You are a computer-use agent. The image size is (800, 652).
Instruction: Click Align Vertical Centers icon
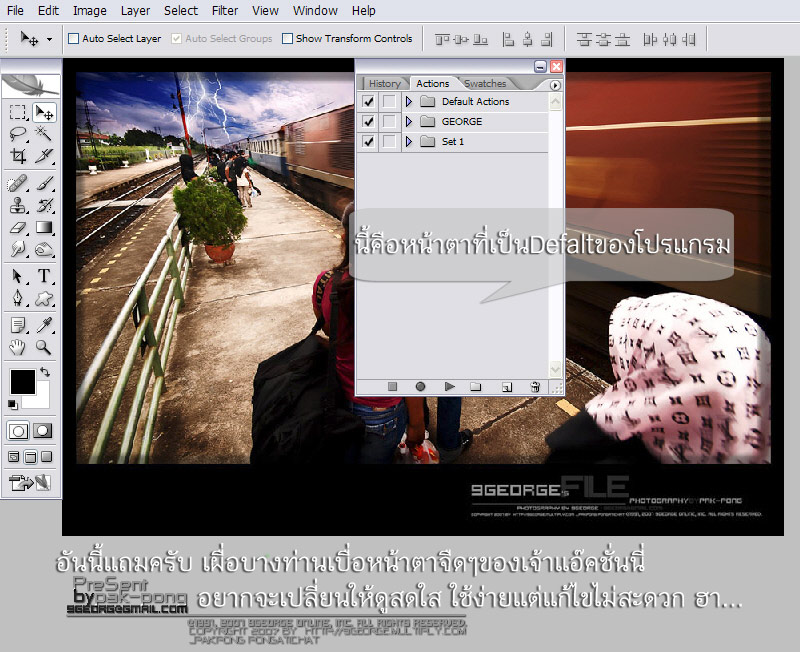461,39
